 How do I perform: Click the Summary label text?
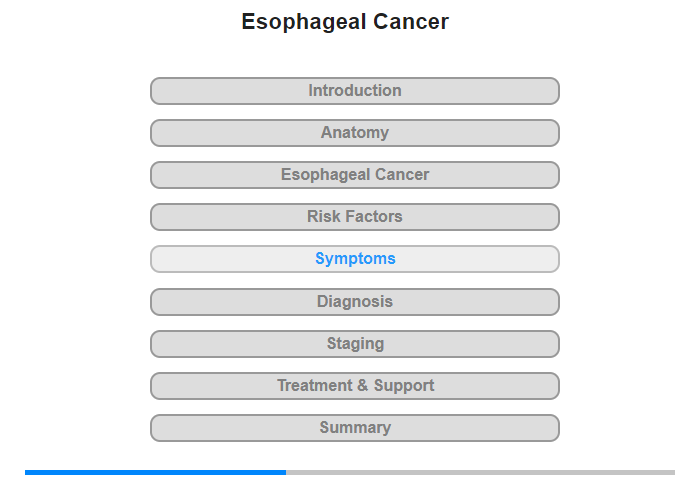(355, 428)
